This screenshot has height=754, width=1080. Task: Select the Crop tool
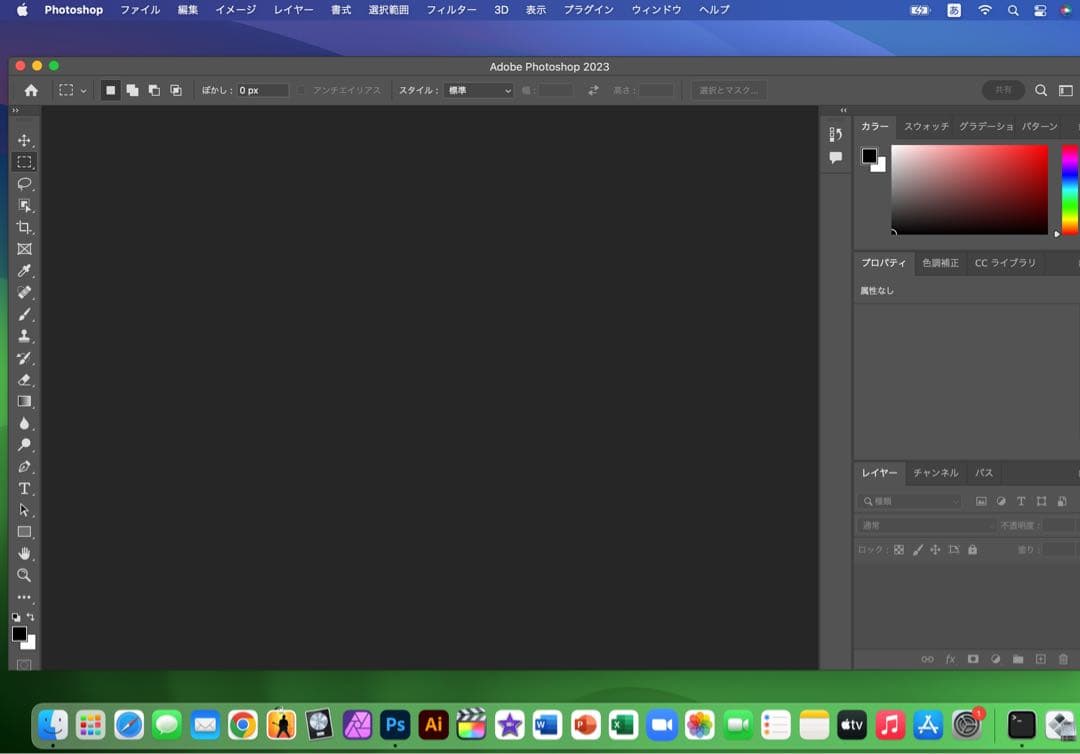coord(25,227)
